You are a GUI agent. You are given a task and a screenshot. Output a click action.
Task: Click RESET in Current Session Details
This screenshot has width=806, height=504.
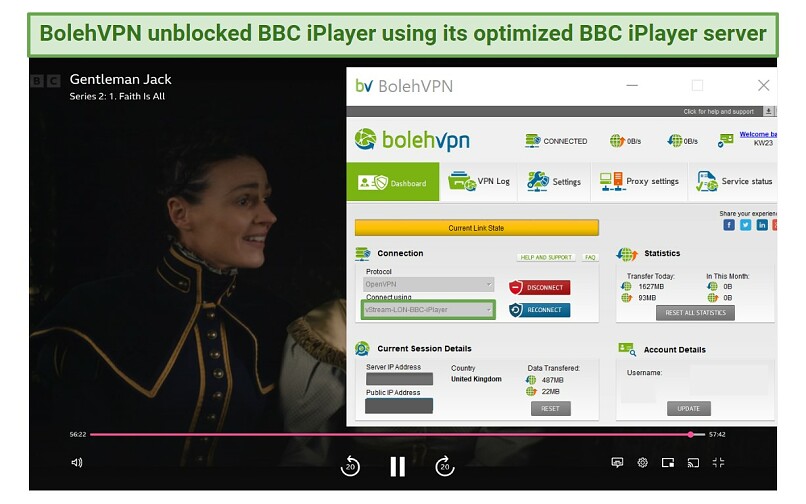(550, 409)
